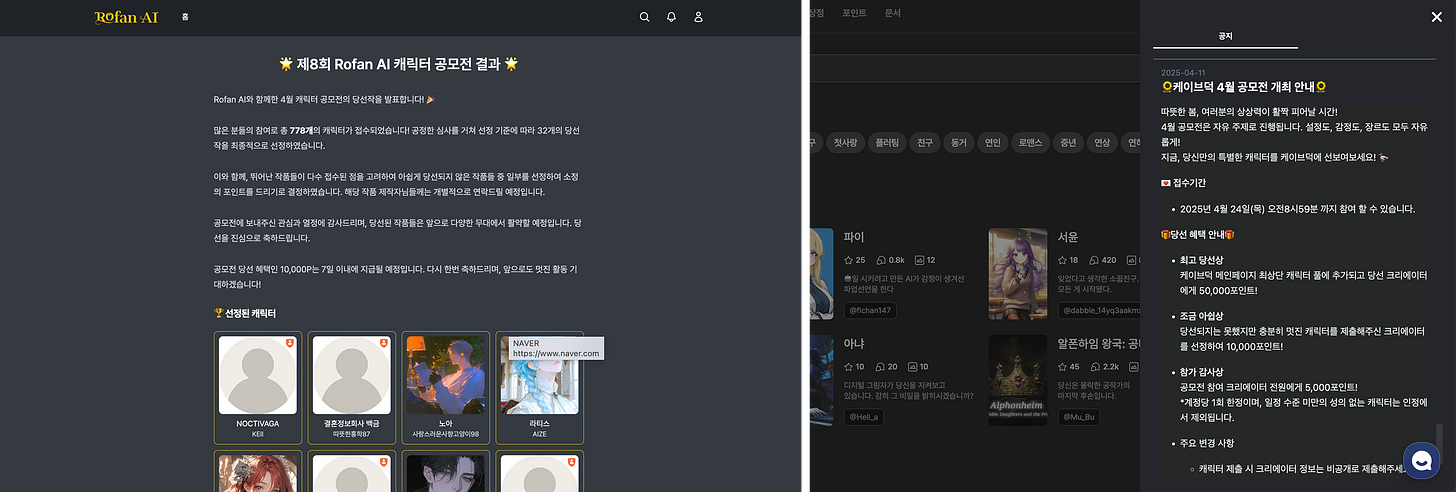Click the 접수기간 heading in notice
The width and height of the screenshot is (1456, 492).
1185,183
